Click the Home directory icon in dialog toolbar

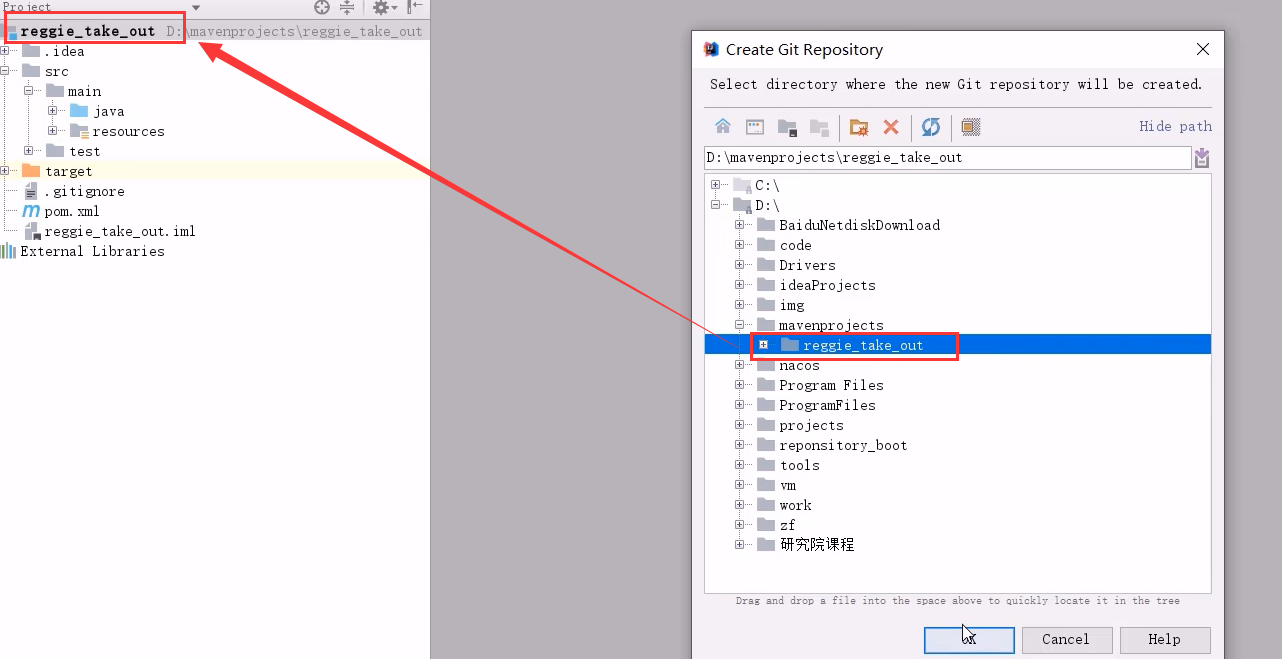click(x=722, y=127)
